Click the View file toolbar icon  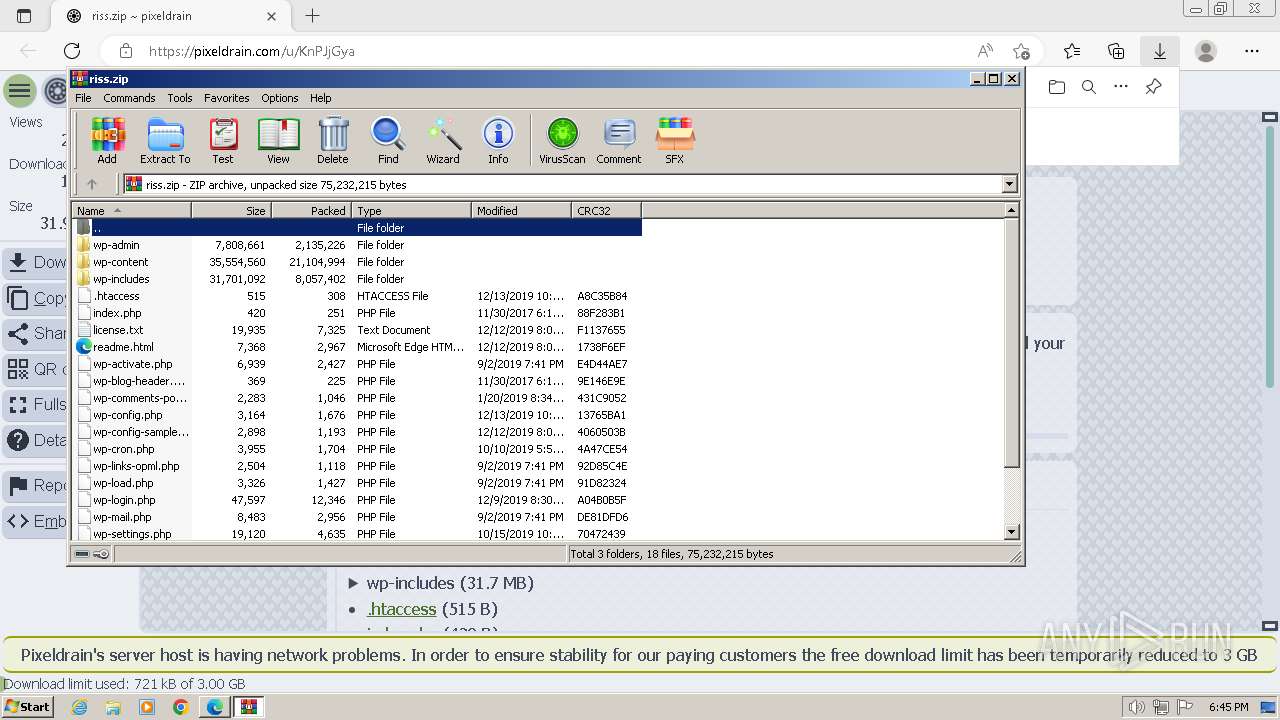278,140
